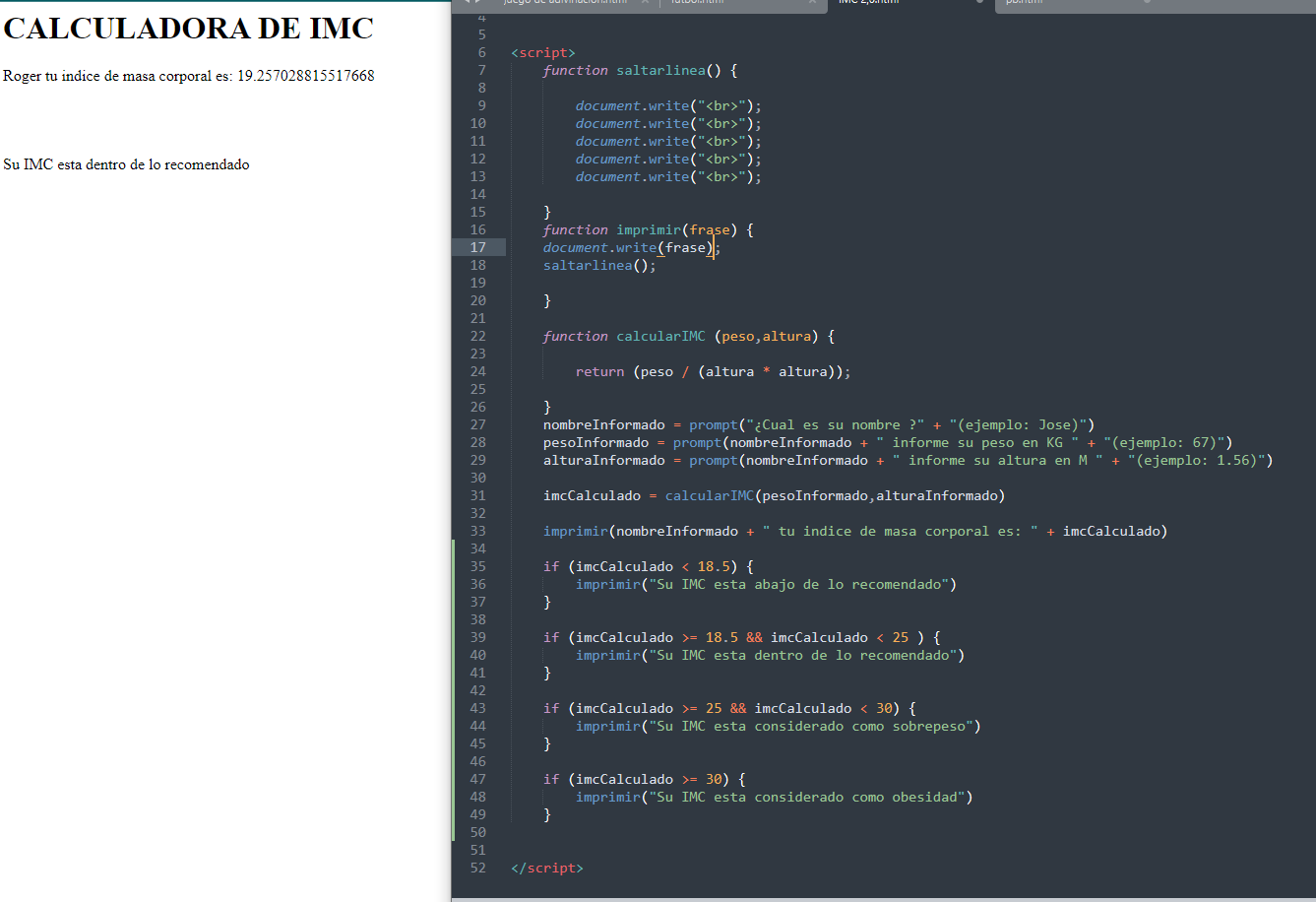The width and height of the screenshot is (1316, 902).
Task: Click 'Su IMC esta considerado como obesidad' string
Action: 806,797
